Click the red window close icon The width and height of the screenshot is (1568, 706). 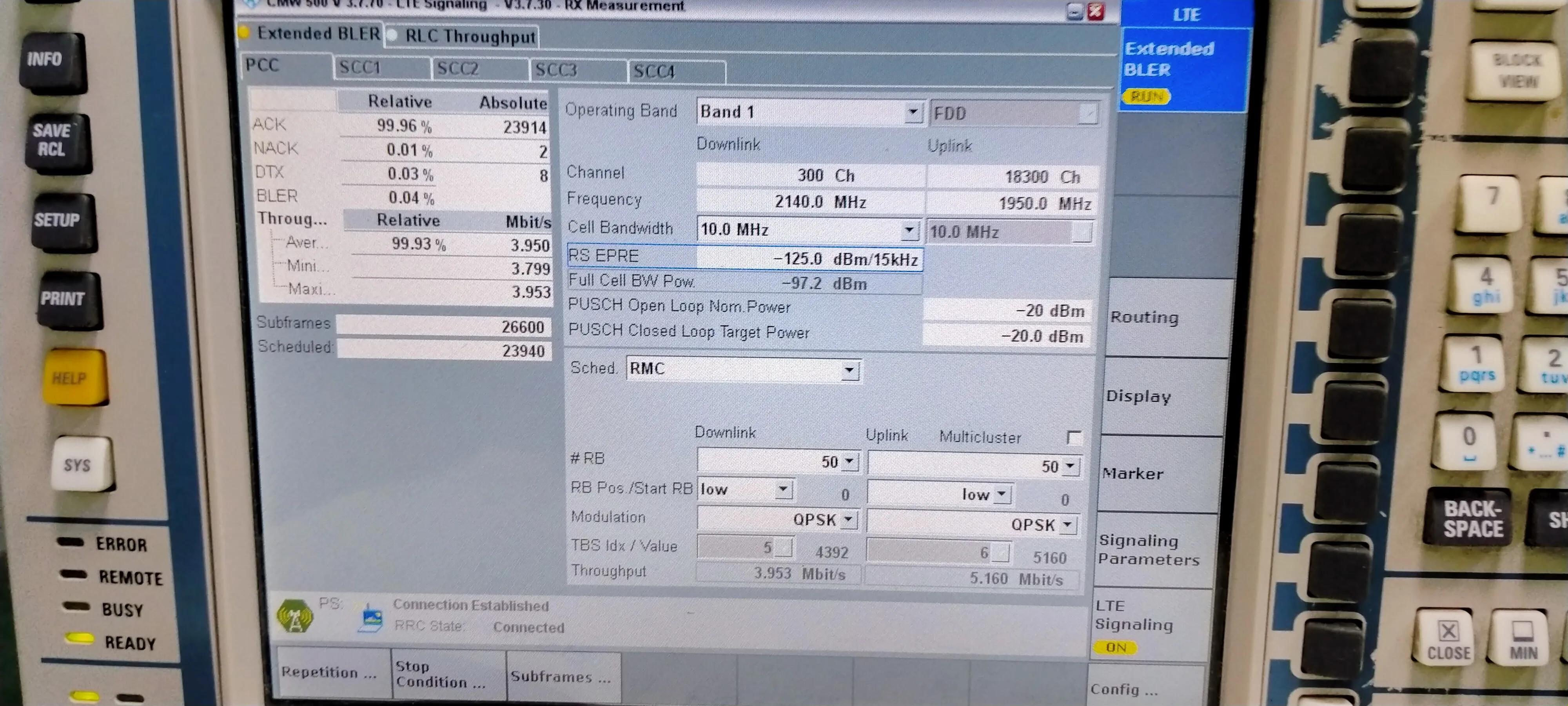(1096, 12)
